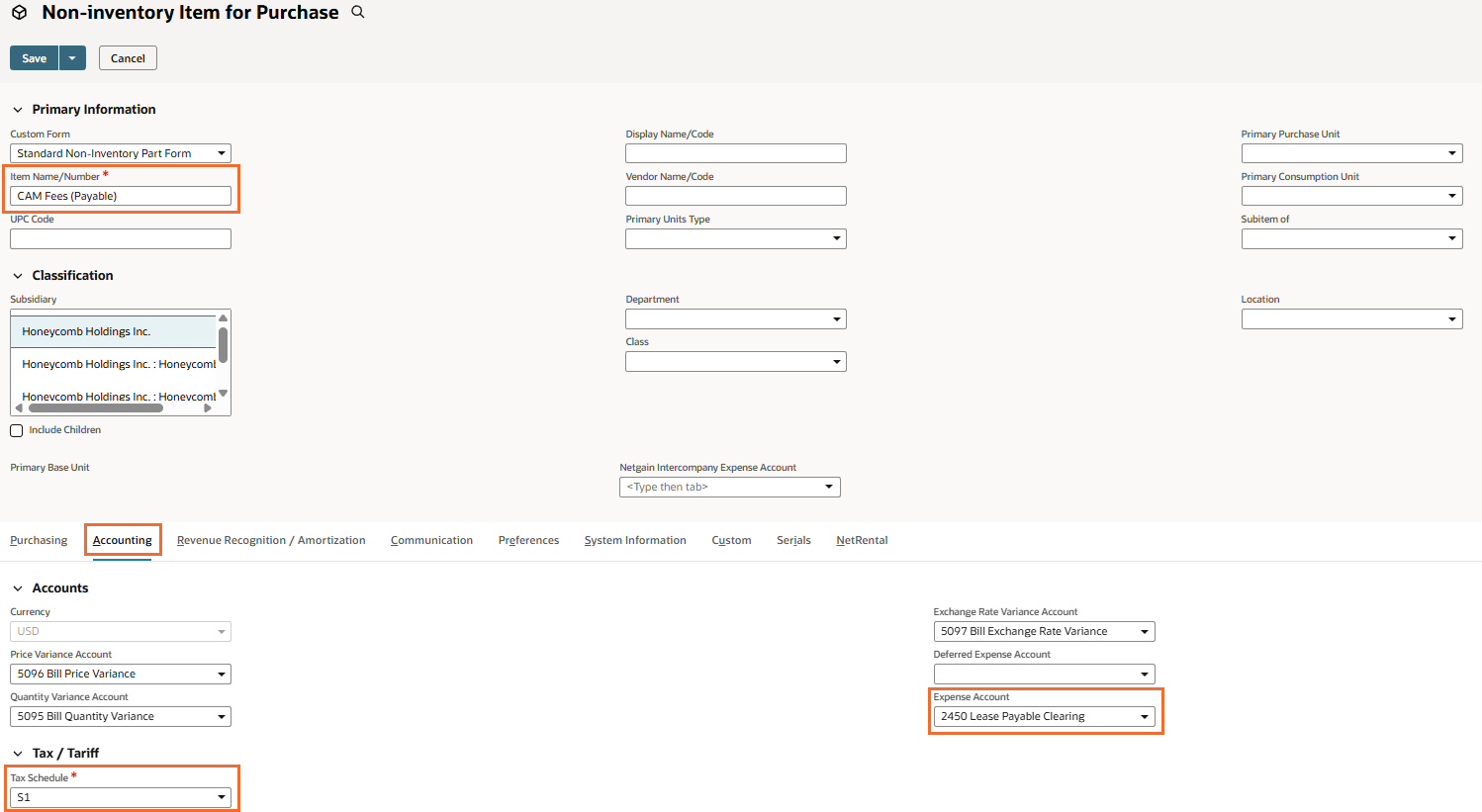Screen dimensions: 1482x812
Task: Click the search magnifier icon beside the title
Action: point(358,12)
